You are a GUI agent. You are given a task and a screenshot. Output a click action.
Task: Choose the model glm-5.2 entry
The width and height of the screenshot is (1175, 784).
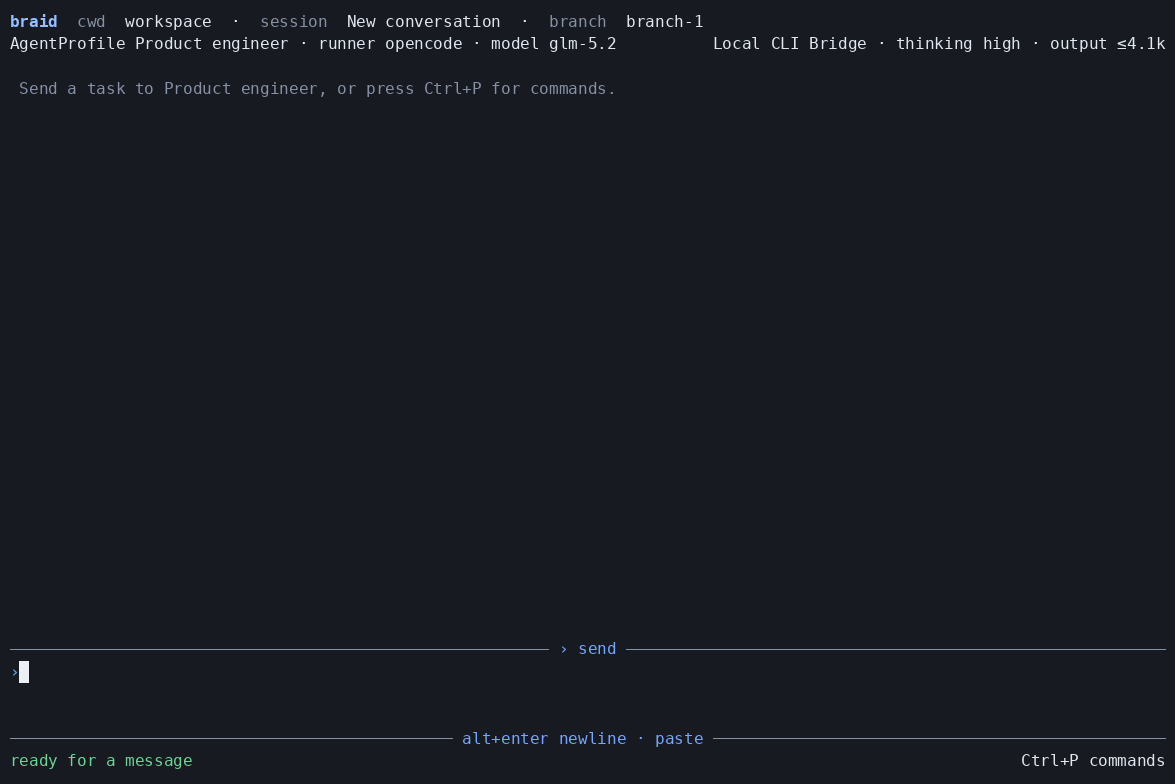553,43
